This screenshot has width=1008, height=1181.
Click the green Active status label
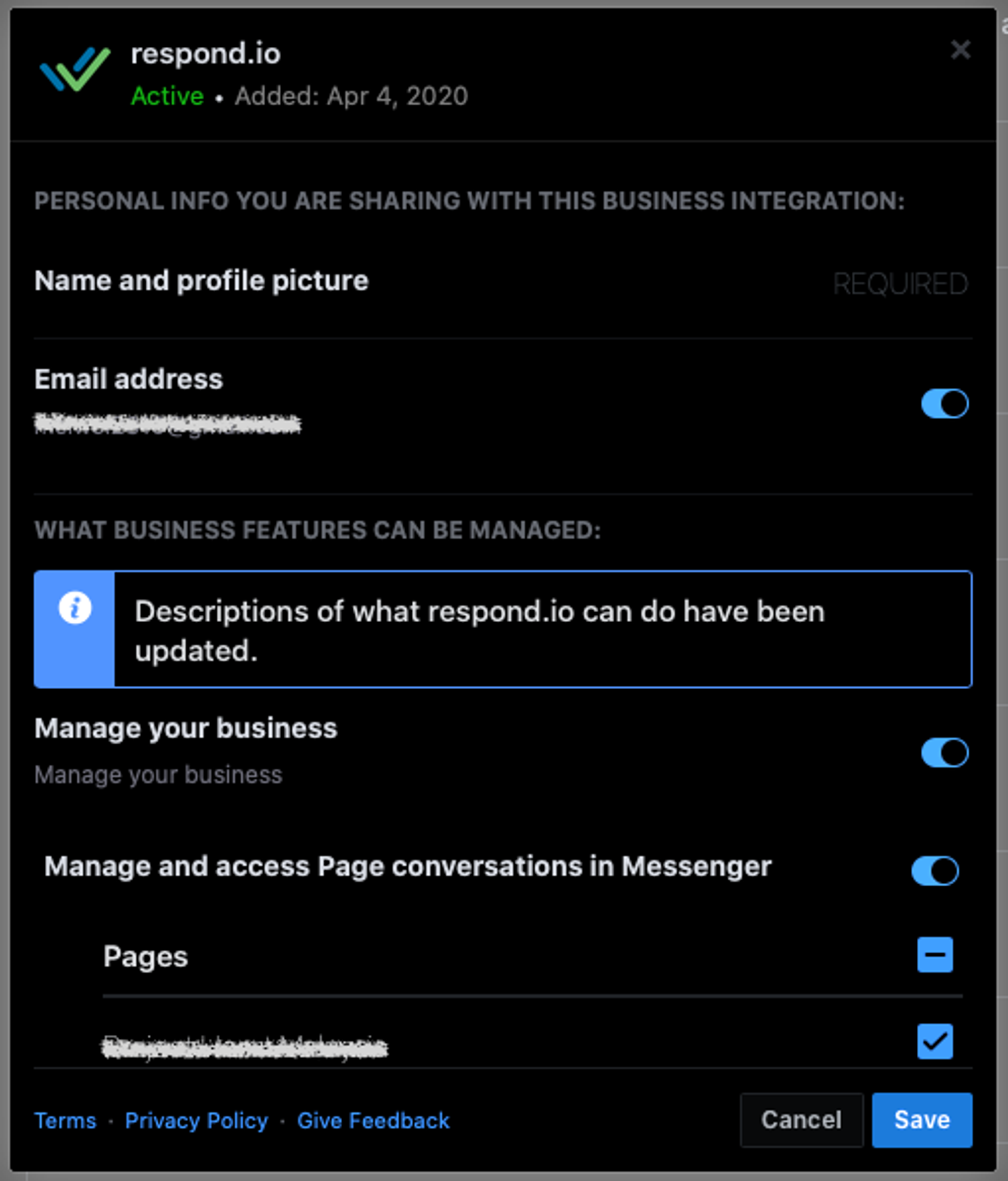point(167,96)
